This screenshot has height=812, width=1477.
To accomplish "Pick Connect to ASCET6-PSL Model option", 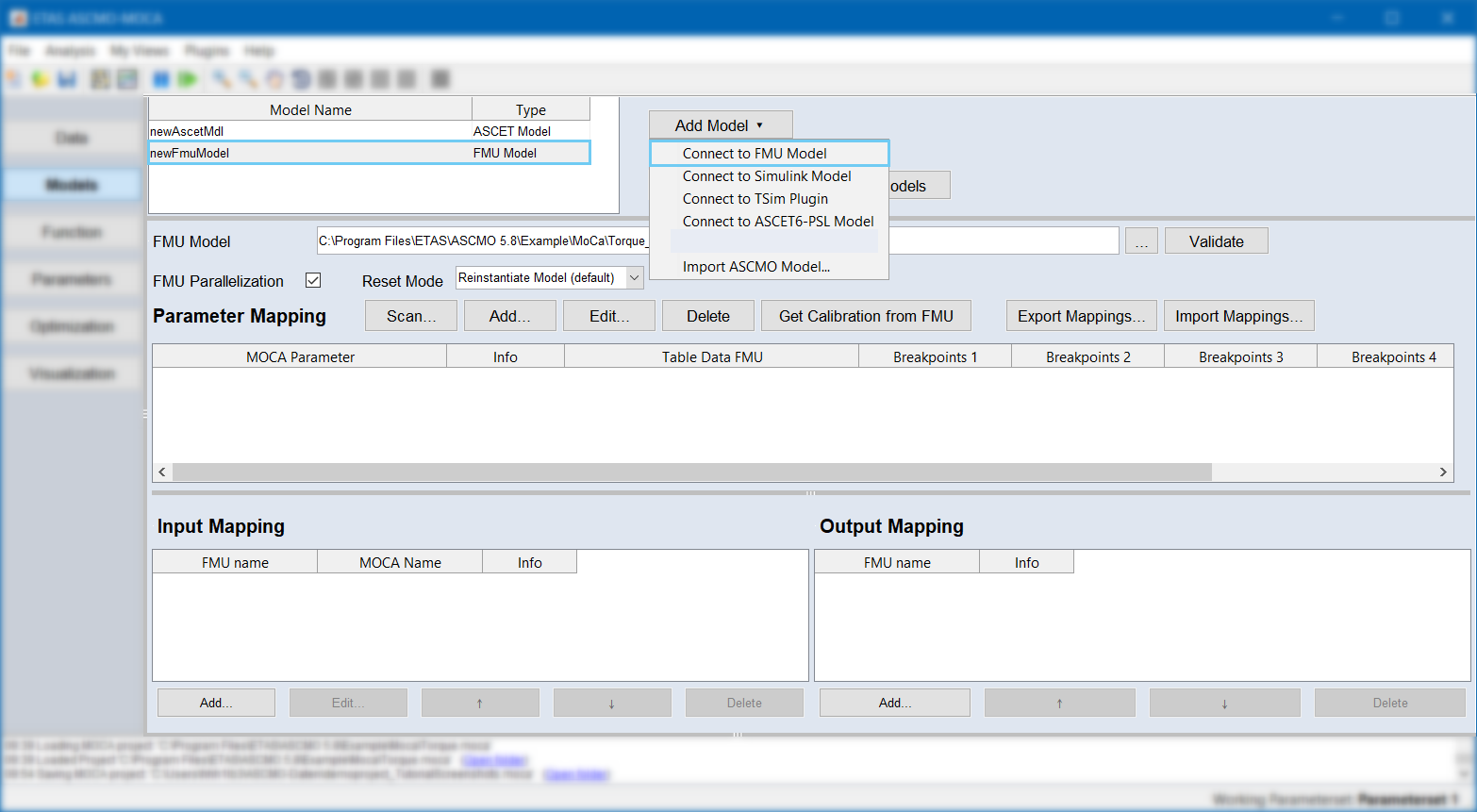I will click(x=778, y=222).
